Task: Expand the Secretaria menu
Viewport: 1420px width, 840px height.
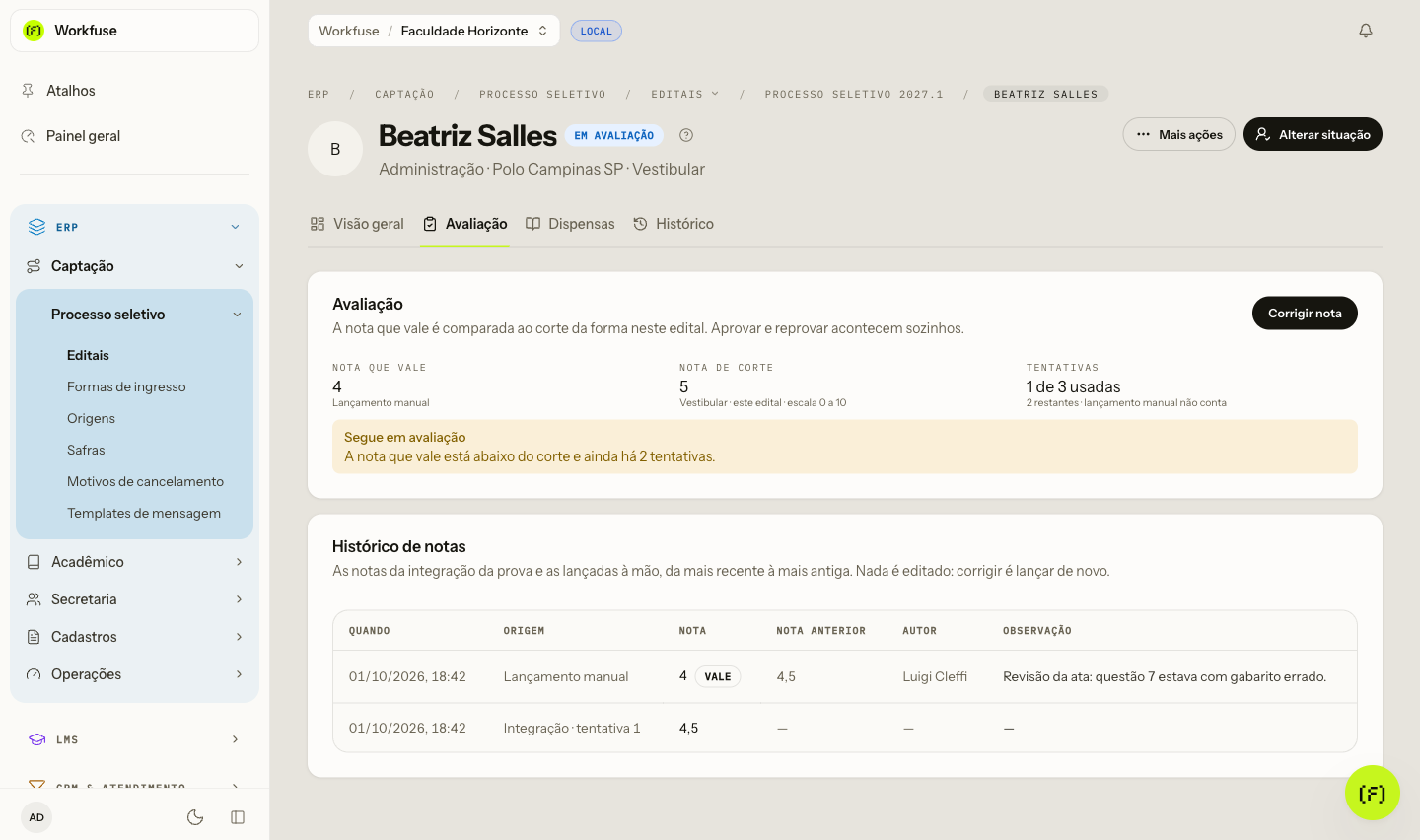Action: click(x=135, y=599)
